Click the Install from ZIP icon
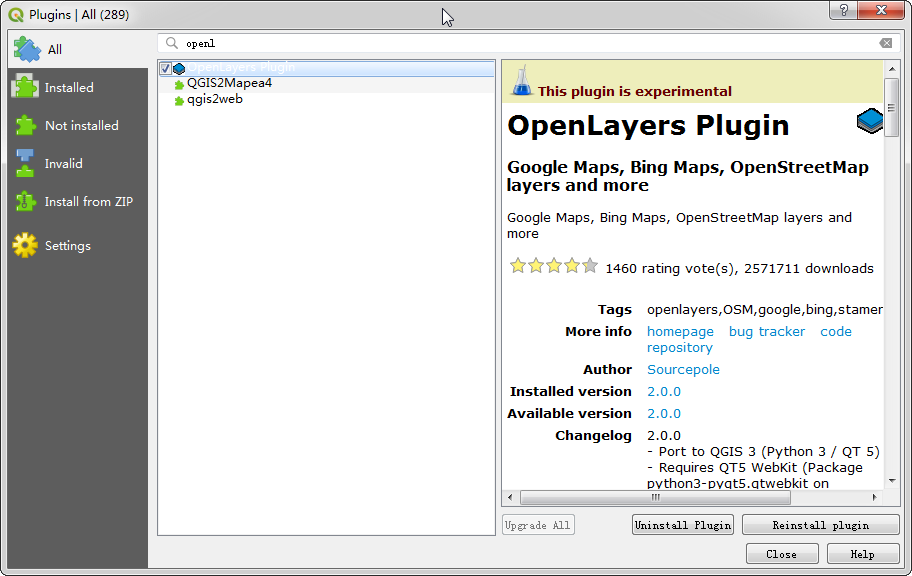912x576 pixels. click(x=25, y=201)
